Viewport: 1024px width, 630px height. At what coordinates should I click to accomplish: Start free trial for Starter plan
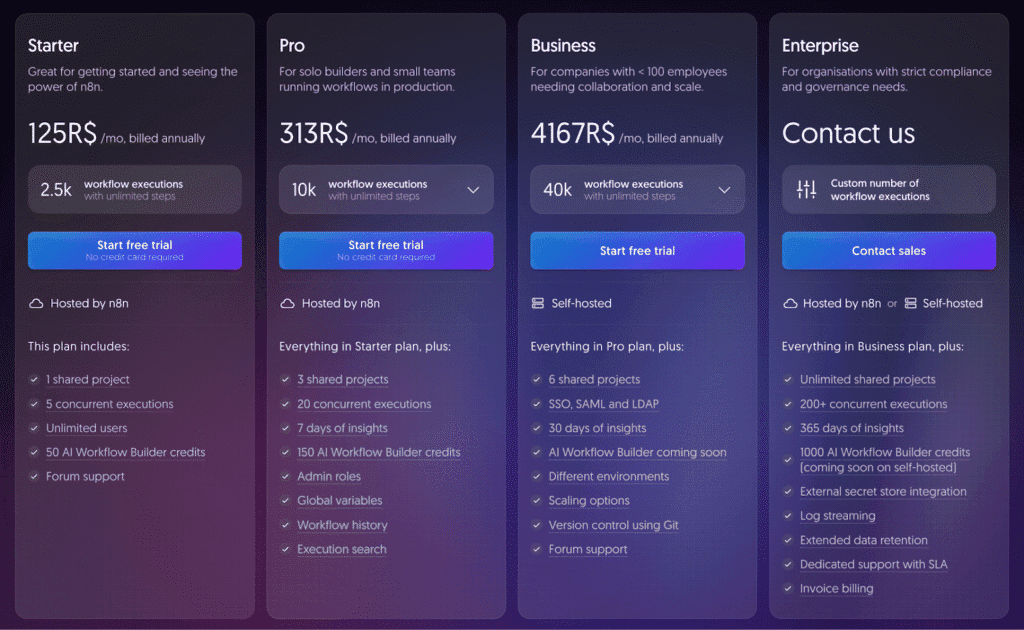134,250
